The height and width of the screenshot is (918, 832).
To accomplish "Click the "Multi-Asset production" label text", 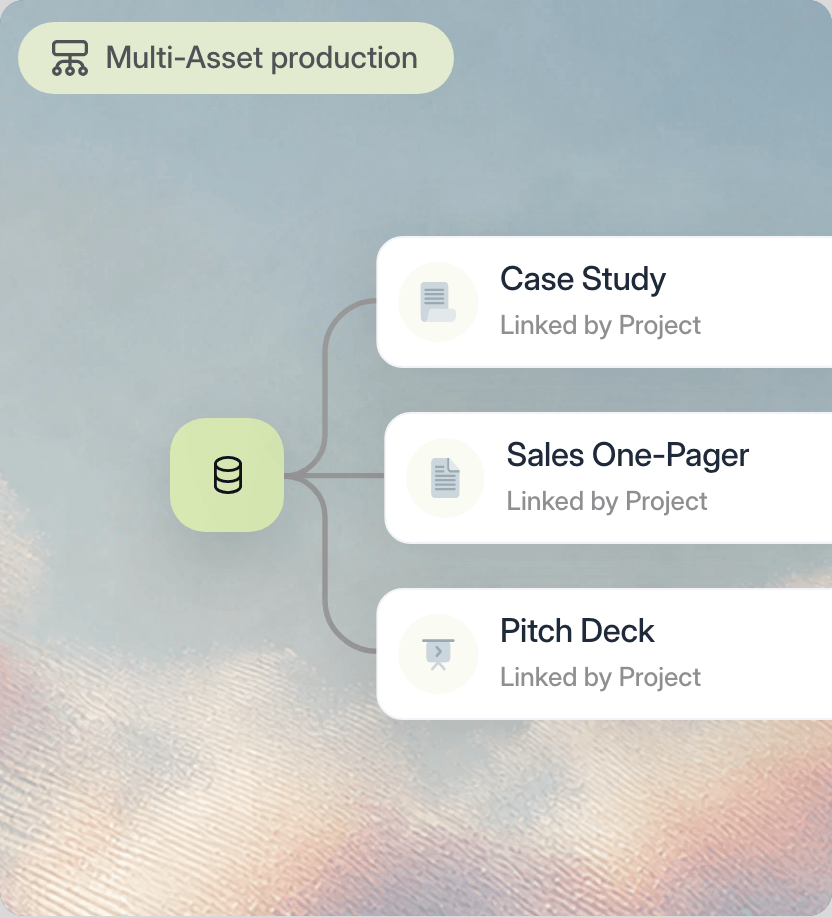I will (262, 58).
